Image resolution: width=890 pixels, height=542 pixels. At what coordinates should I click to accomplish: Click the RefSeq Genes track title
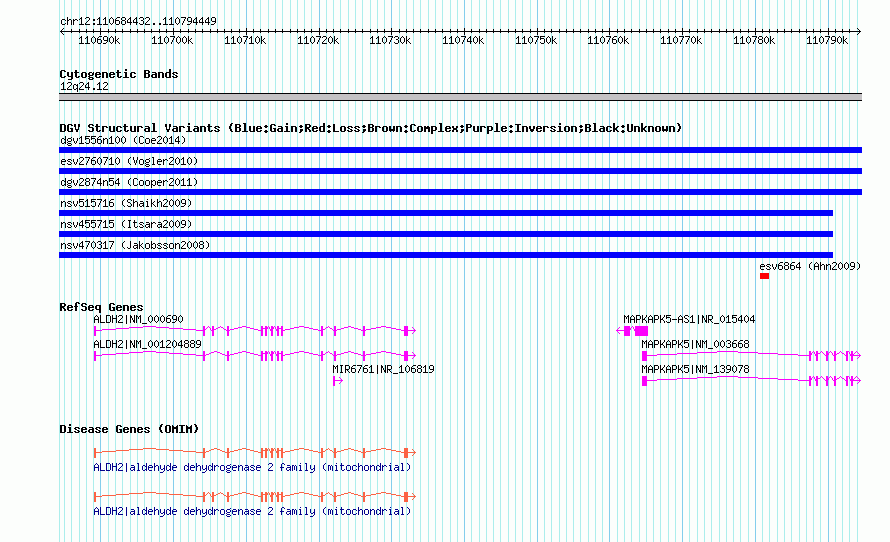click(101, 307)
